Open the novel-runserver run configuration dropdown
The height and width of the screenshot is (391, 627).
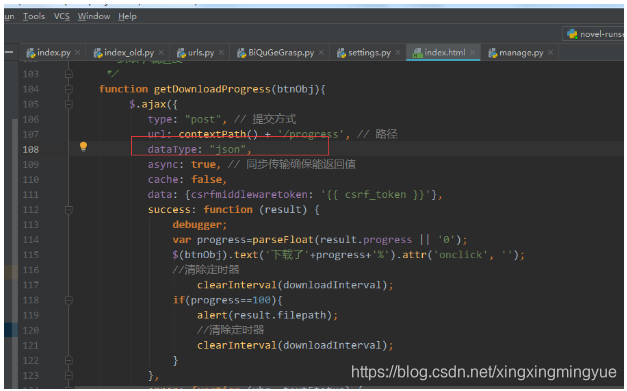pos(594,34)
